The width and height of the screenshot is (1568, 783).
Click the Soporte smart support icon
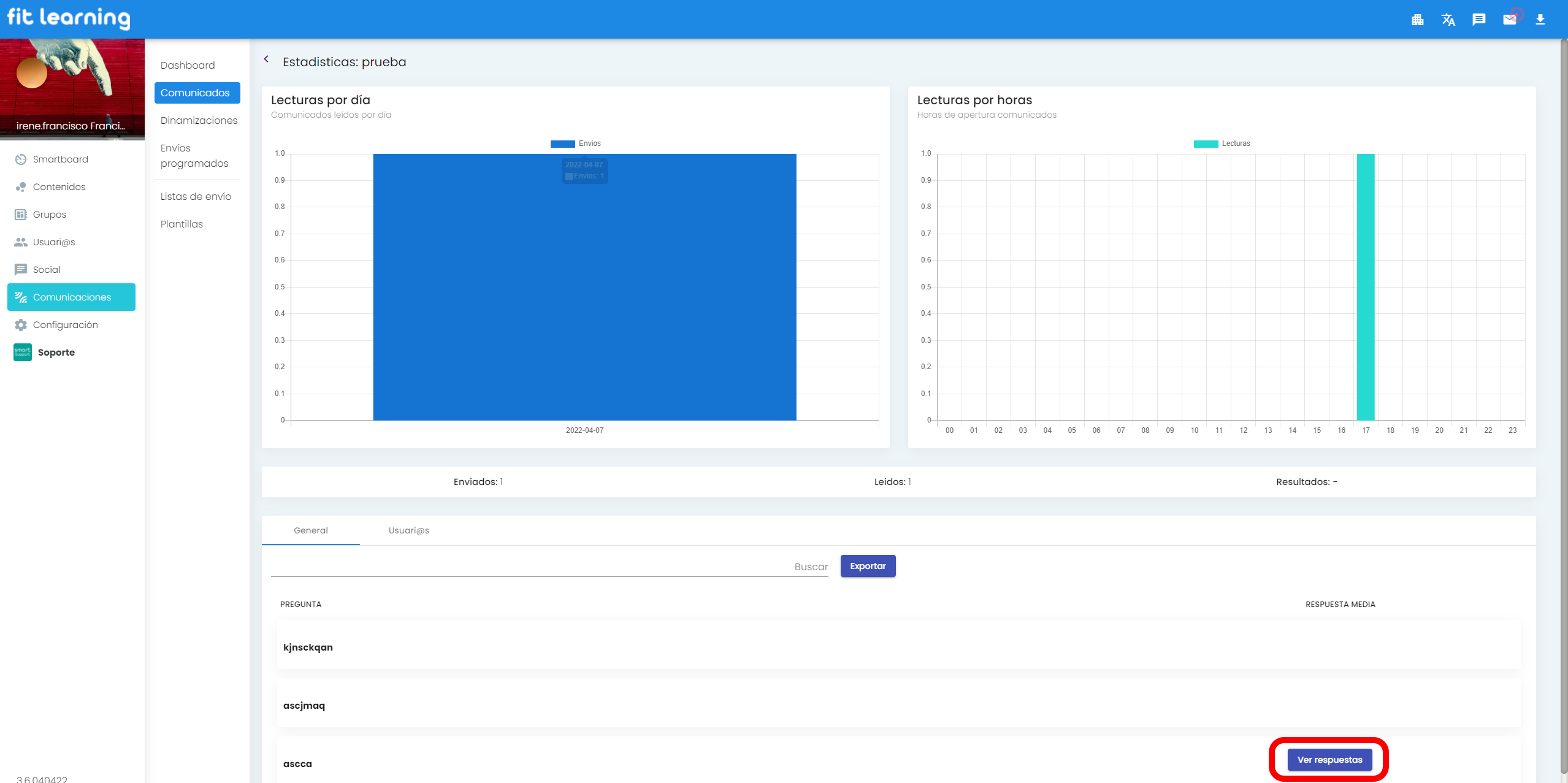(23, 353)
